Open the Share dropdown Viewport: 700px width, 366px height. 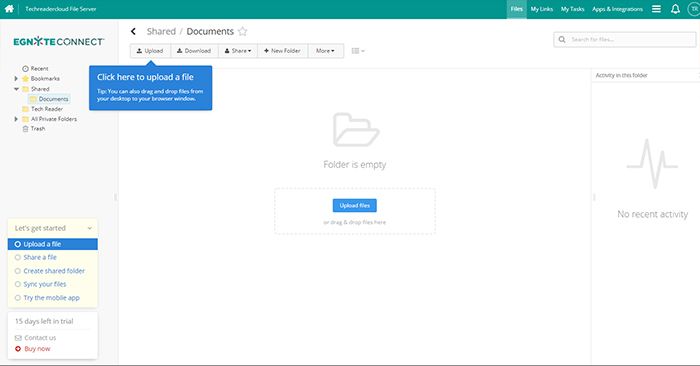coord(238,51)
